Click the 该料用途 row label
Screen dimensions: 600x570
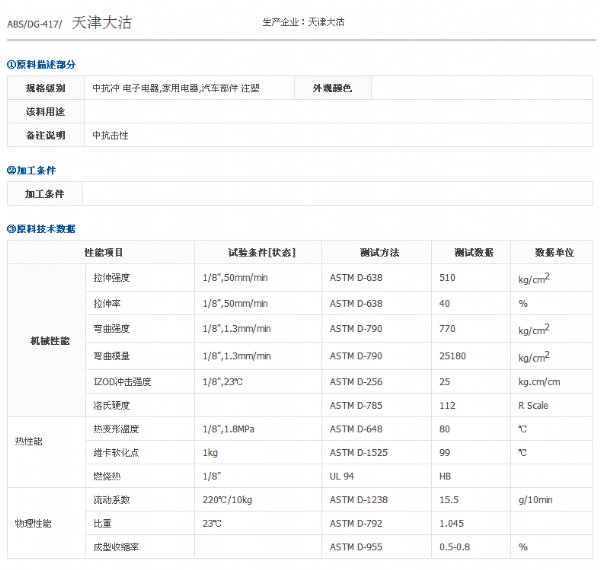[45, 112]
